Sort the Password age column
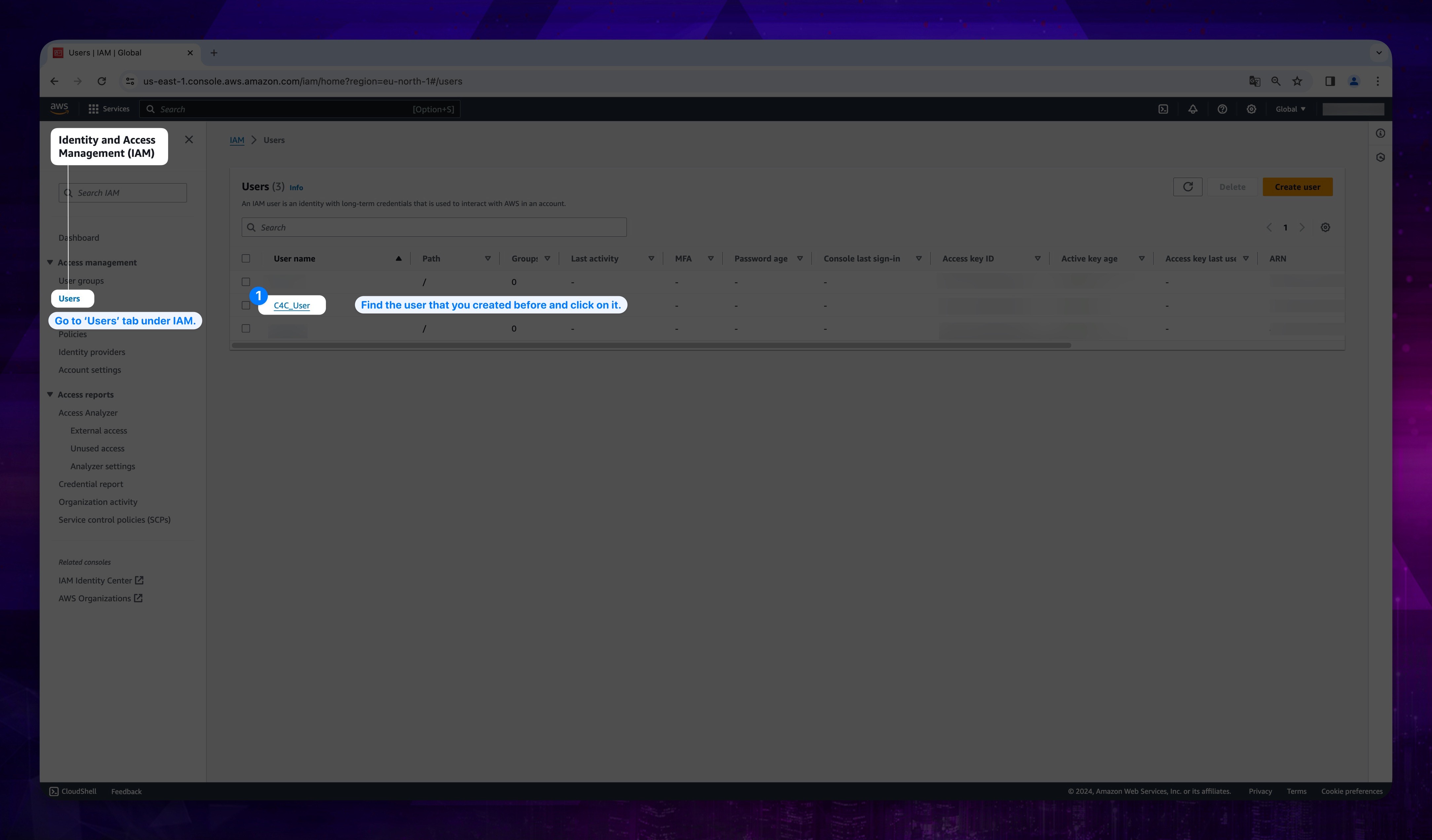 coord(800,259)
